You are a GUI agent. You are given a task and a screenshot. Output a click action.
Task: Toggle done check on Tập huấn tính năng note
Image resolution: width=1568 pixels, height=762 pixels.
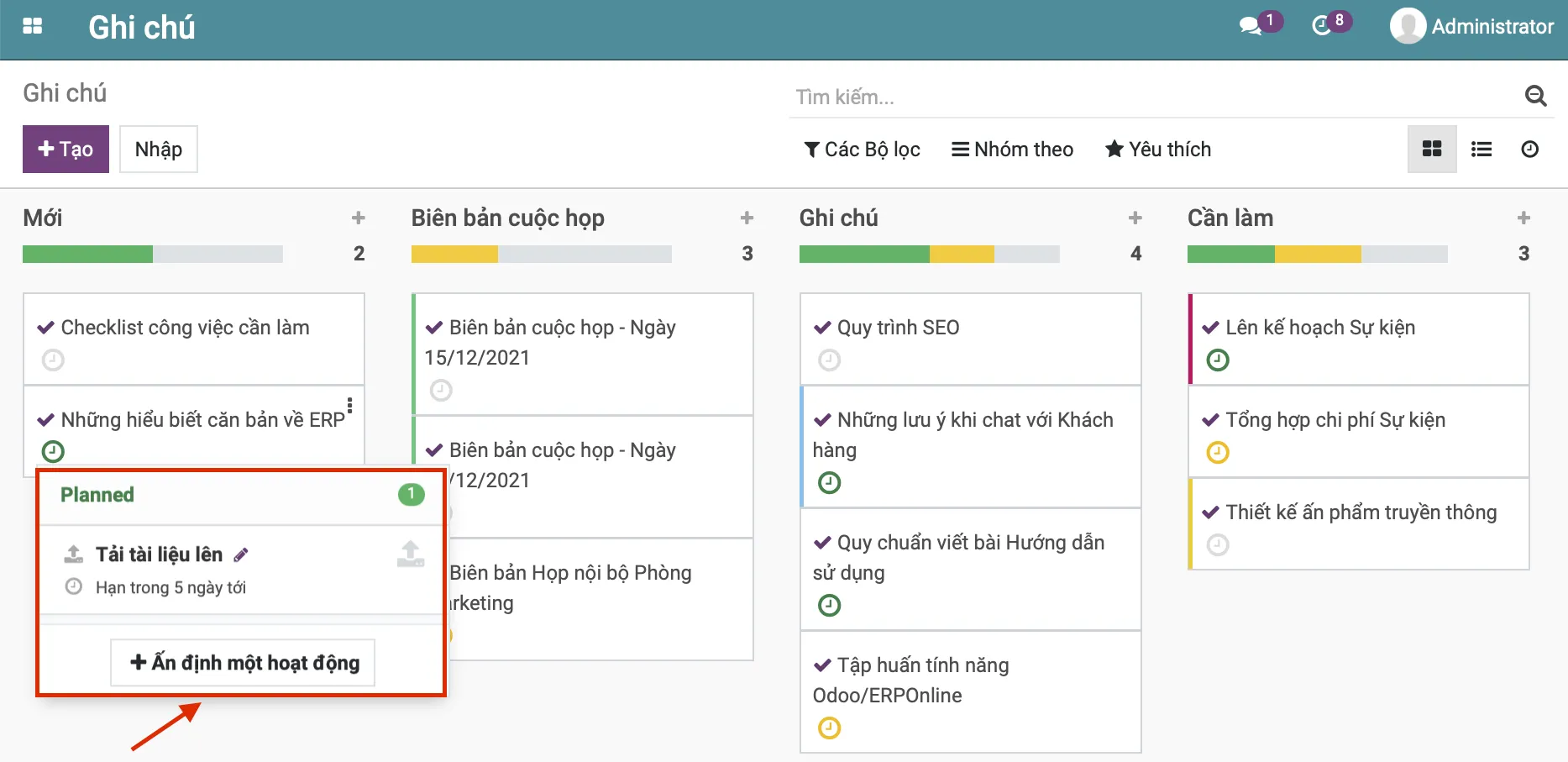point(822,665)
